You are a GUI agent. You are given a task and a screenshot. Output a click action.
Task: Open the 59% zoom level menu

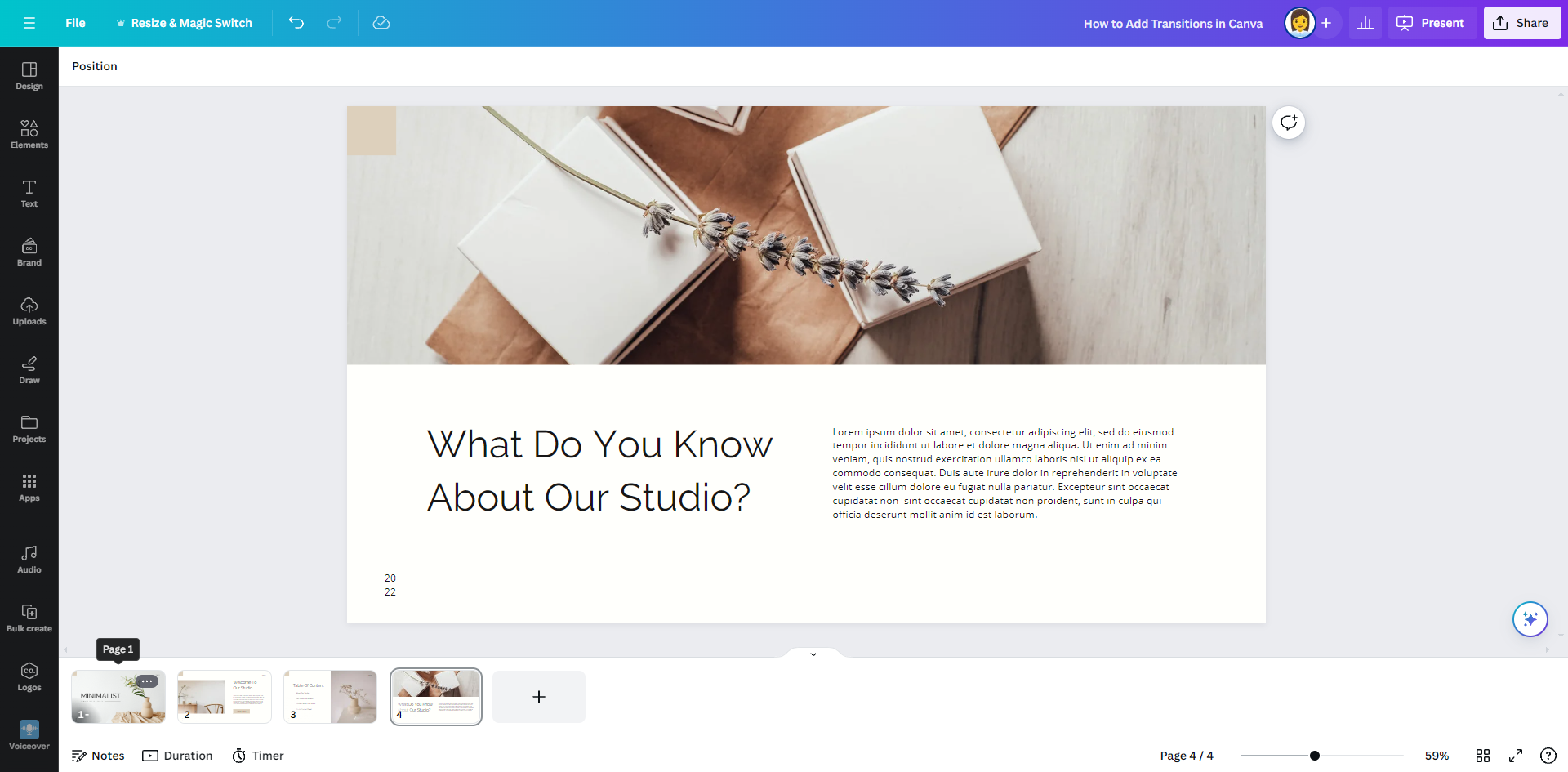coord(1437,756)
